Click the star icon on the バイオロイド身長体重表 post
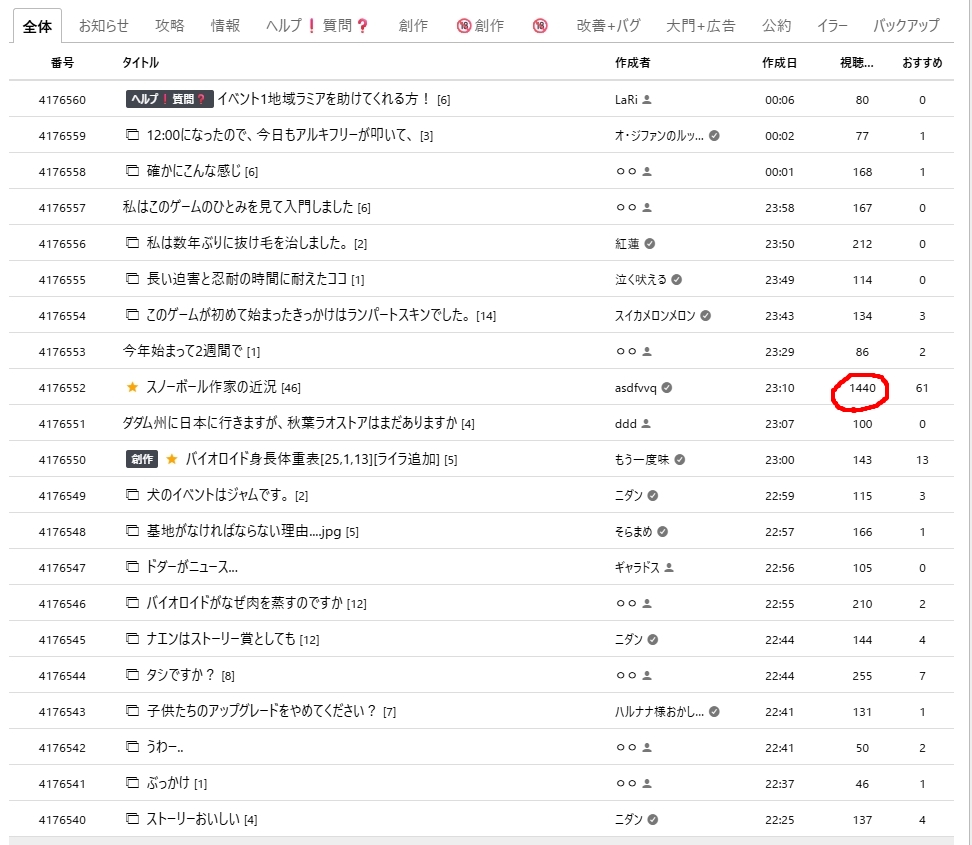This screenshot has width=972, height=845. (x=171, y=459)
